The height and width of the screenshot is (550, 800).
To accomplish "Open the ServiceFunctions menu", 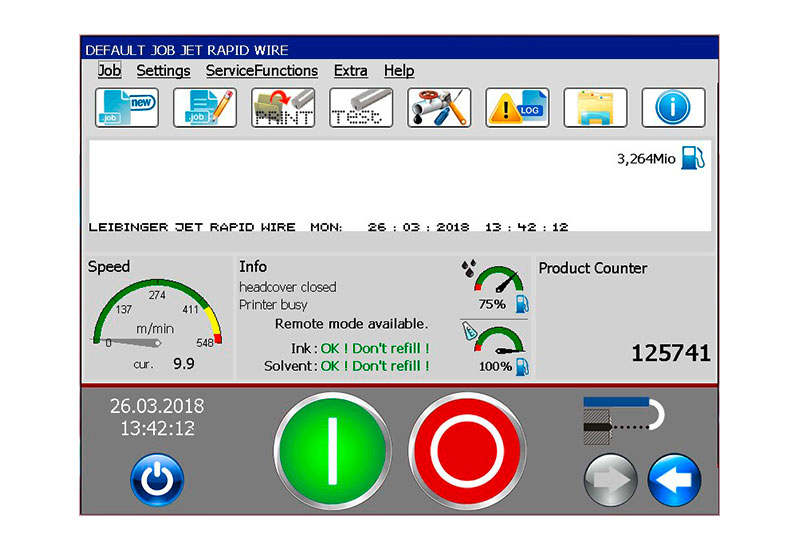I will coord(262,70).
